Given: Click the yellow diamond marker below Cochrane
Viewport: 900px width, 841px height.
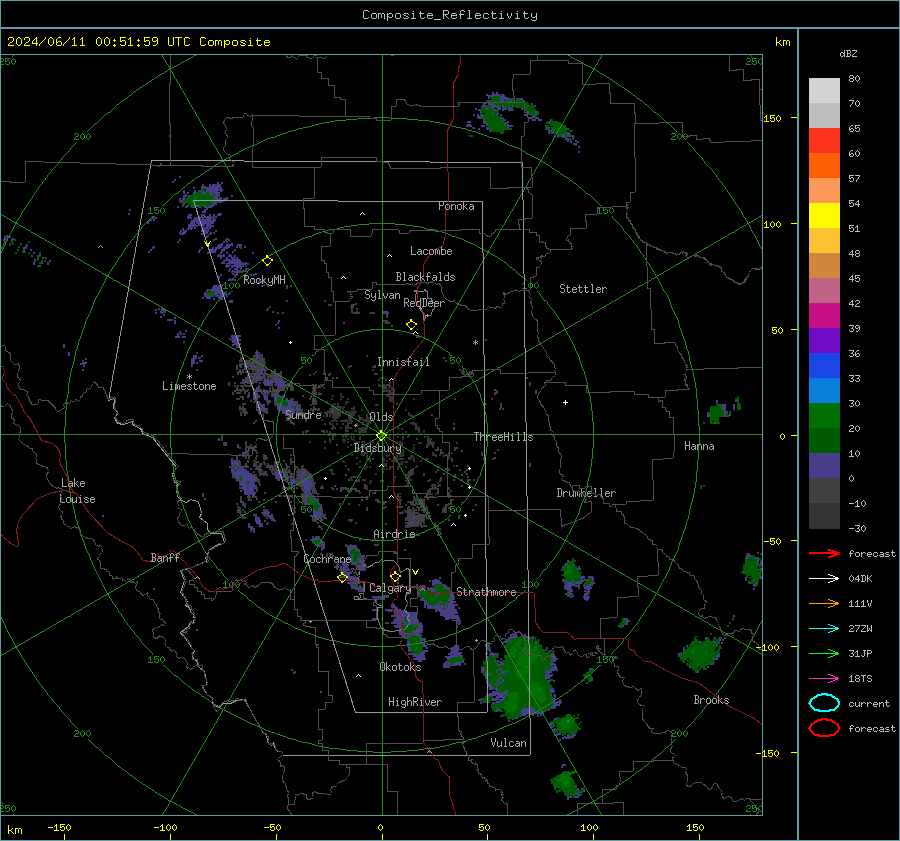Looking at the screenshot, I should tap(342, 578).
